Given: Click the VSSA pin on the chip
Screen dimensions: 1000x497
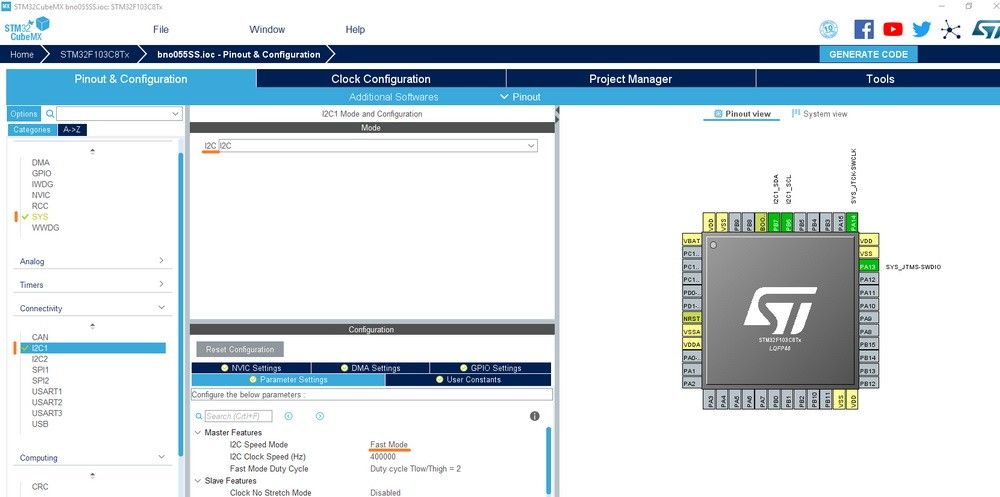Looking at the screenshot, I should [x=692, y=332].
